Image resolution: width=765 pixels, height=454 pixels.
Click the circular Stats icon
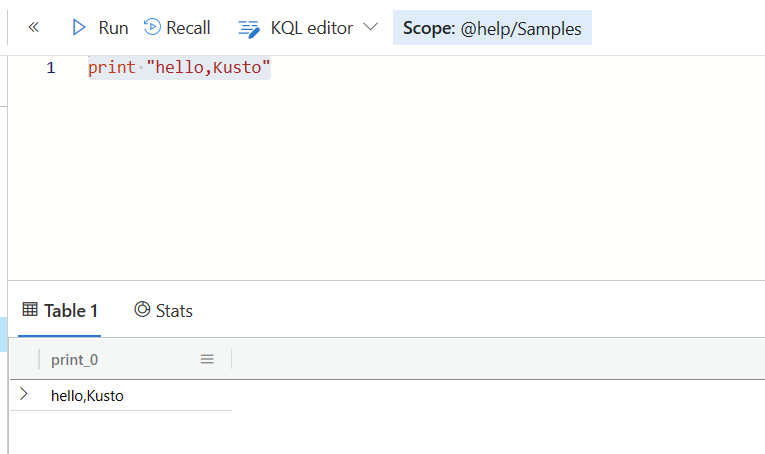point(142,310)
